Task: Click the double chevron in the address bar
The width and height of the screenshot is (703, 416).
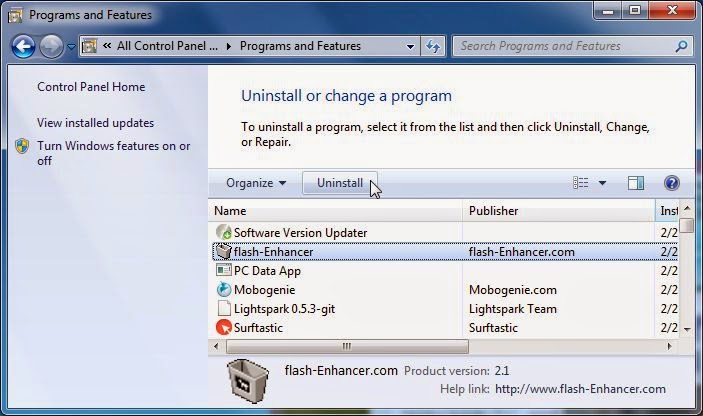Action: [107, 46]
